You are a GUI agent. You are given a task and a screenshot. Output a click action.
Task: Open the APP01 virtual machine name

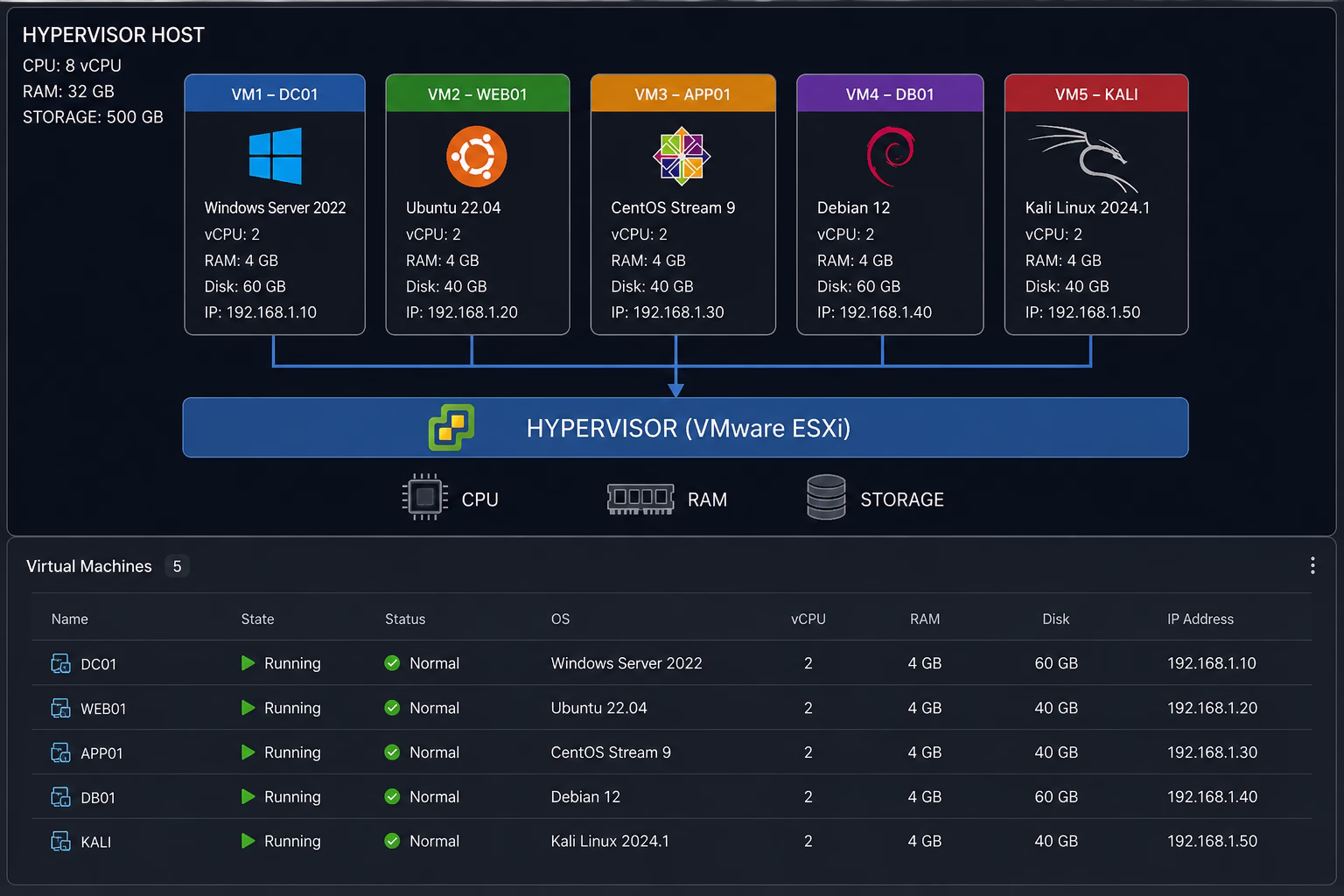(101, 753)
